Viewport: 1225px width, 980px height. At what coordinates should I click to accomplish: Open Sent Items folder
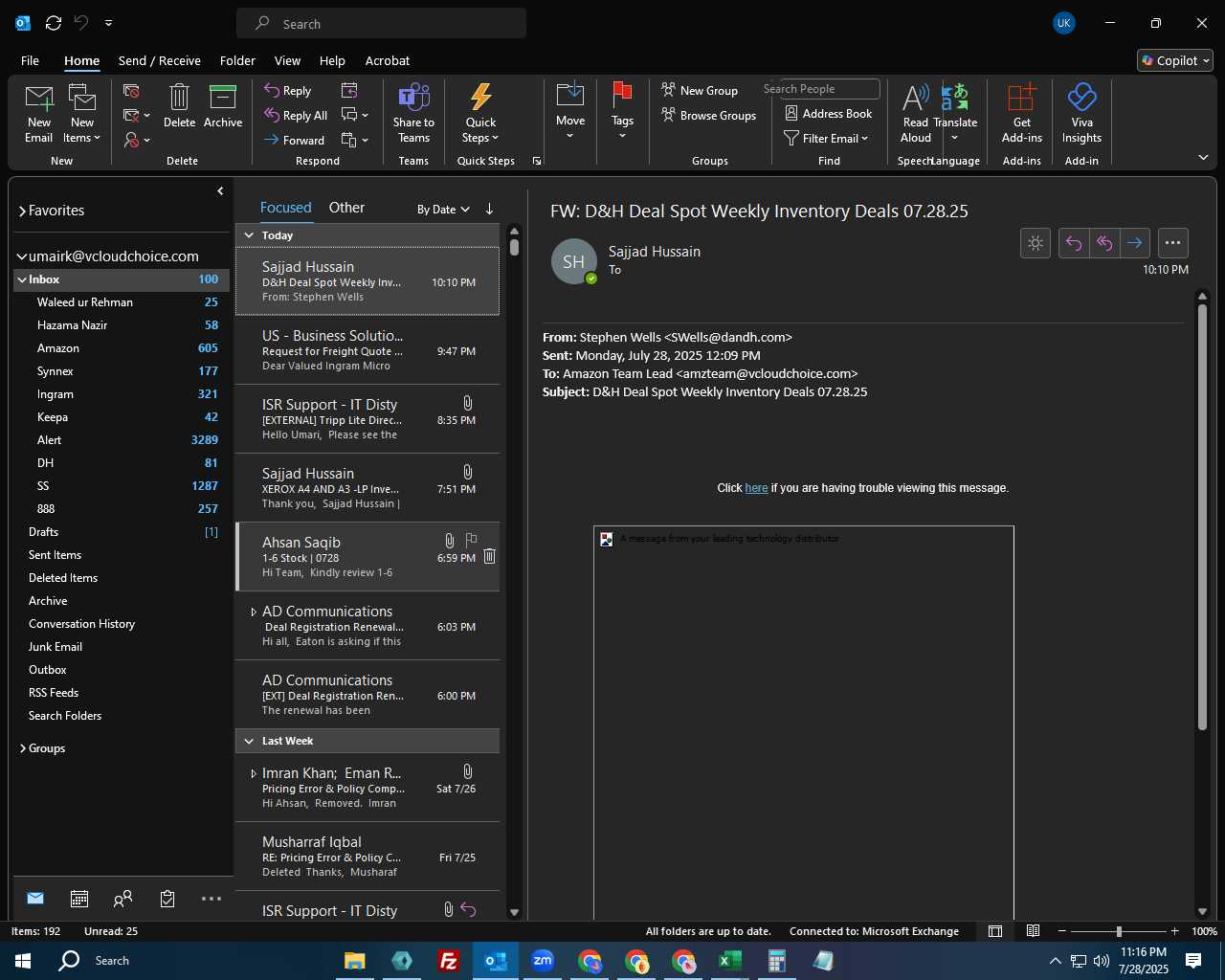[x=55, y=555]
